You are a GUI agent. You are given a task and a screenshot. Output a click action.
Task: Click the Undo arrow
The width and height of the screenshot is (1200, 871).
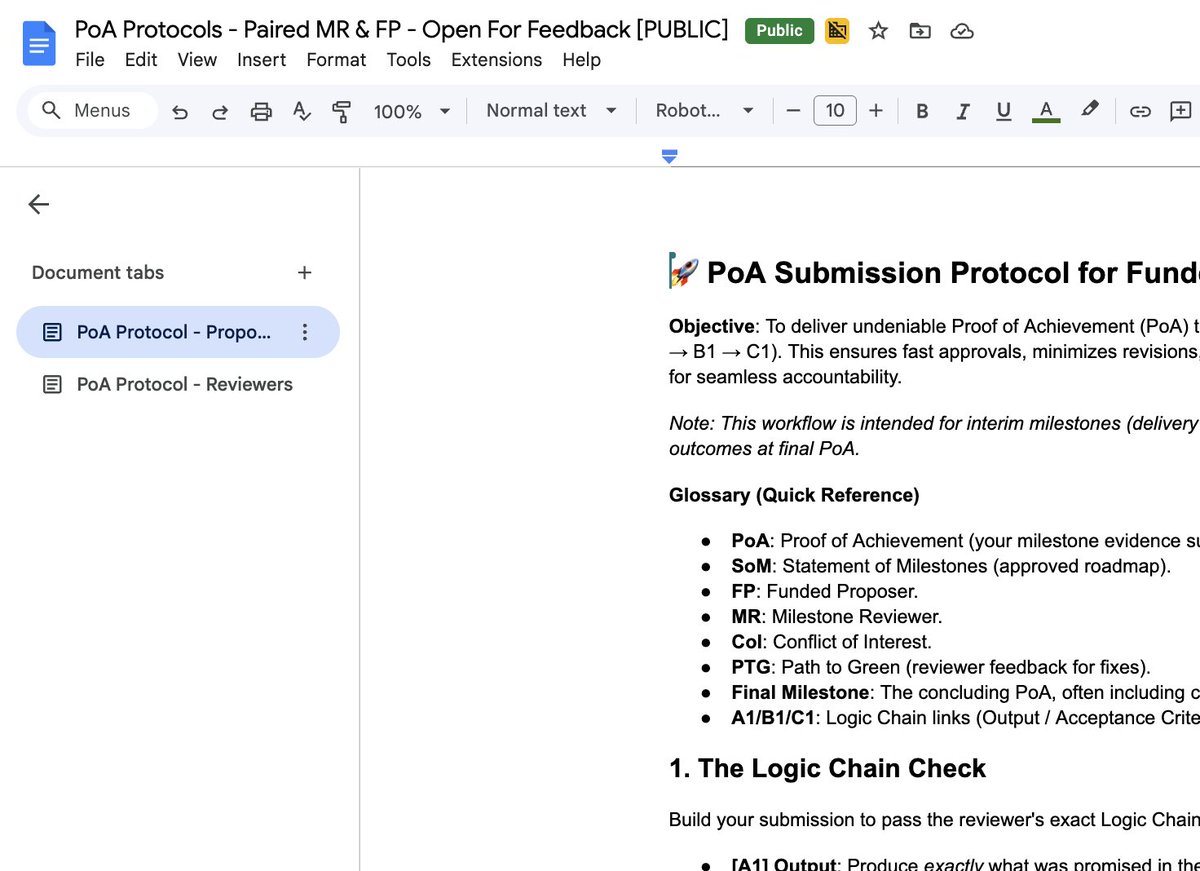click(180, 112)
